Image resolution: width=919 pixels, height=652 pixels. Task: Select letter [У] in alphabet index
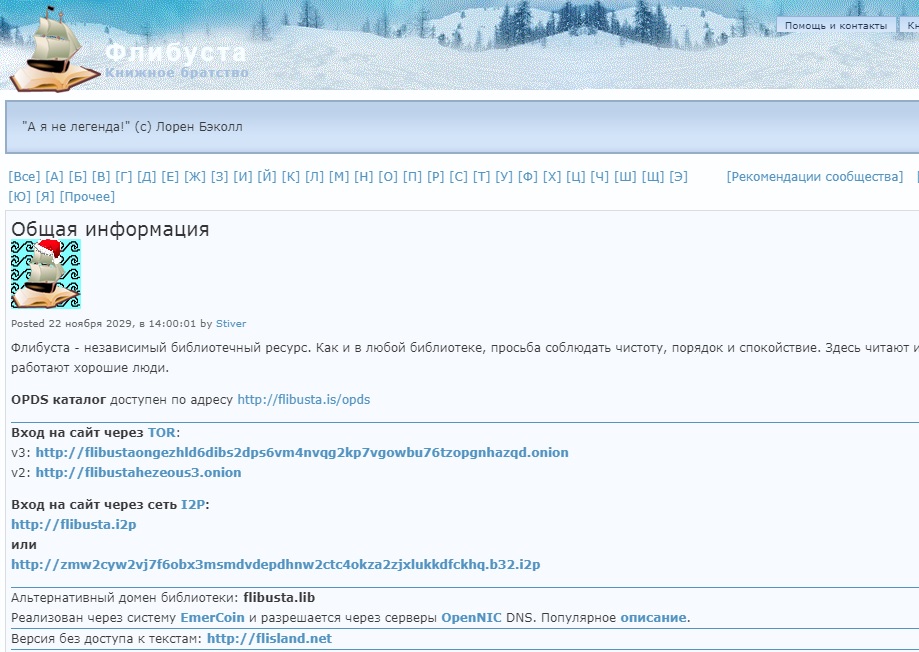(504, 176)
